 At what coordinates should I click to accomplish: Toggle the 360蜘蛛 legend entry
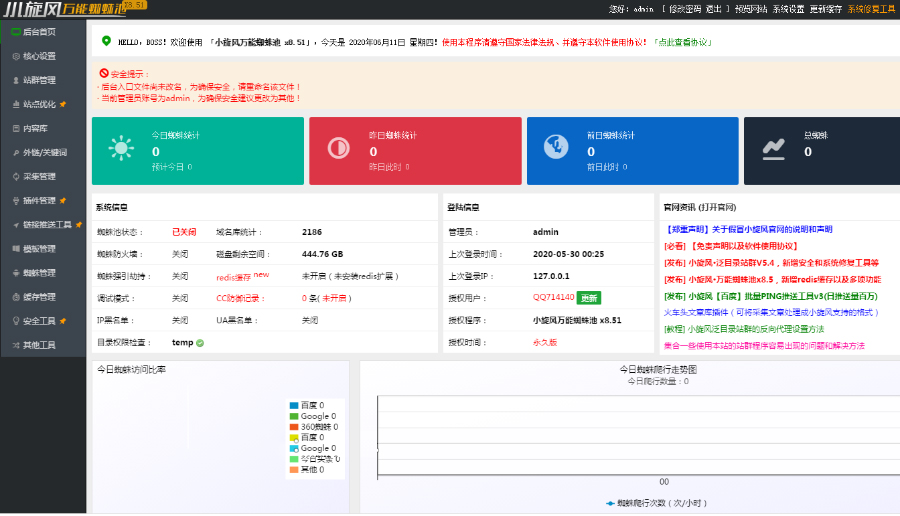pyautogui.click(x=314, y=426)
